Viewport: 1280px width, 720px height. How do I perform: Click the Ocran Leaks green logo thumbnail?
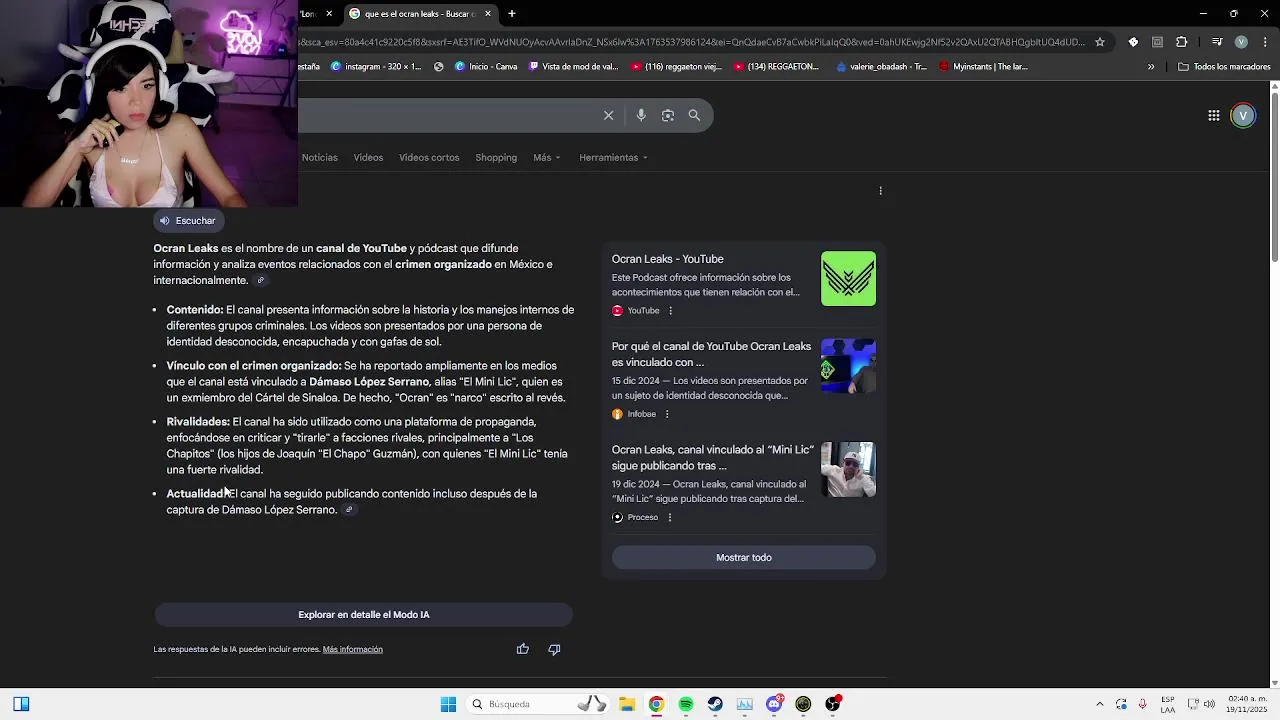click(x=848, y=279)
